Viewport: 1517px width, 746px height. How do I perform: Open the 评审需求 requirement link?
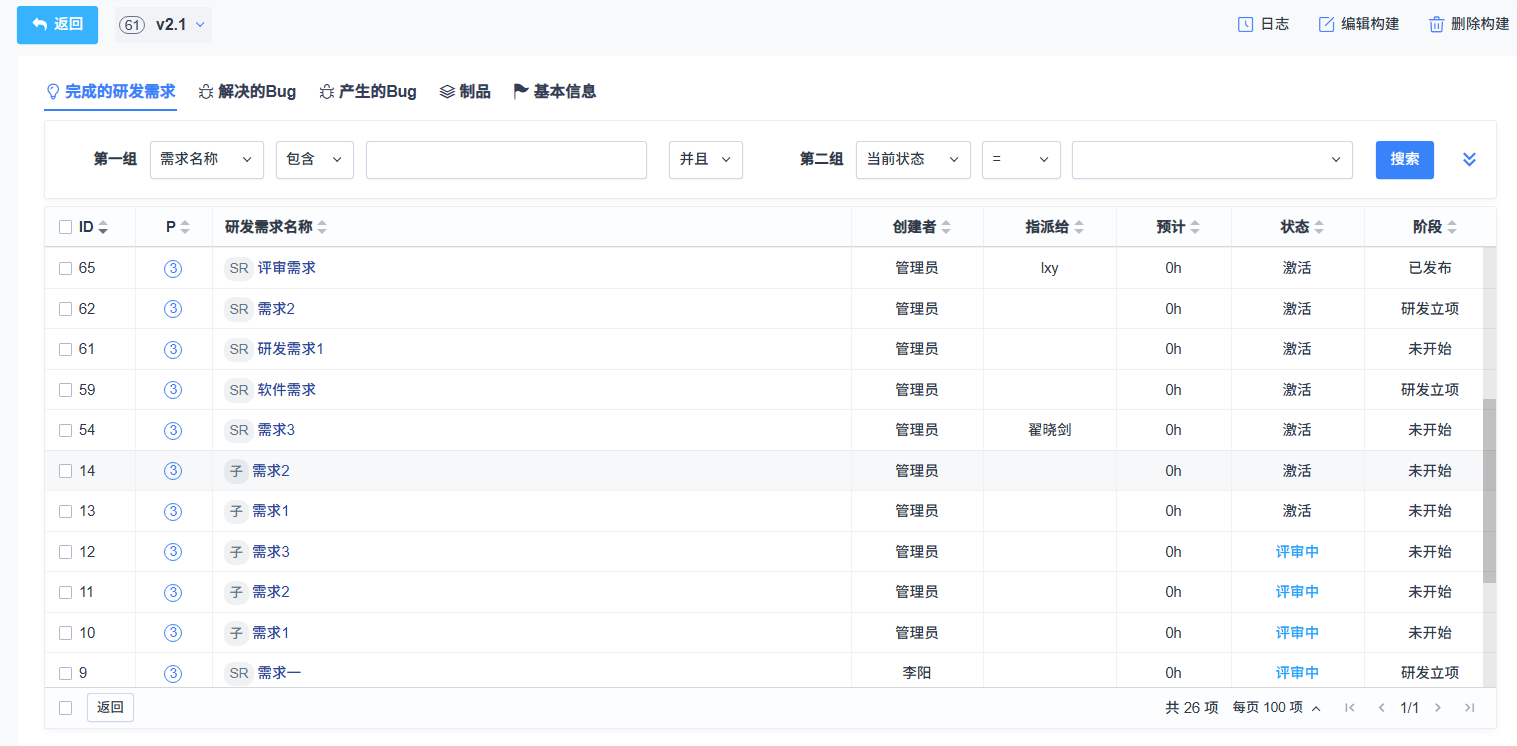286,268
